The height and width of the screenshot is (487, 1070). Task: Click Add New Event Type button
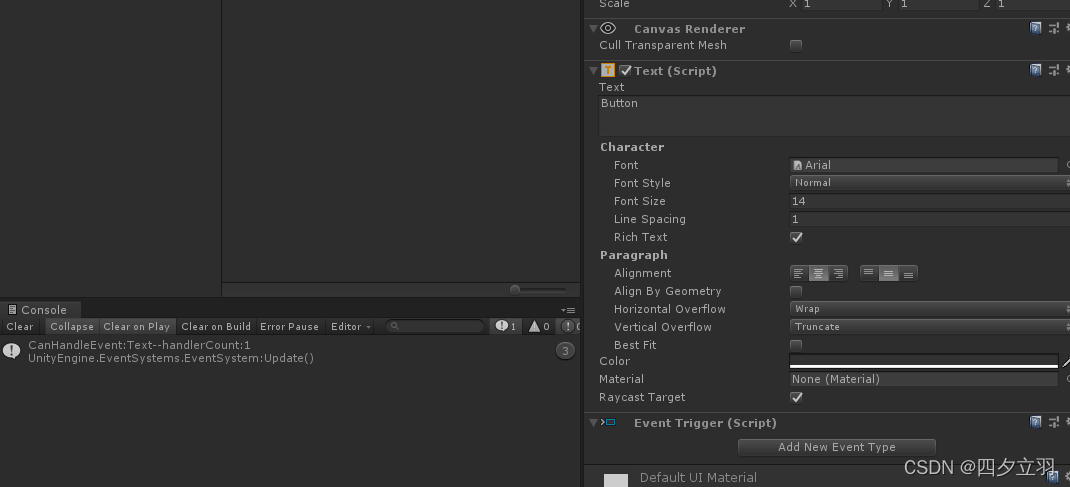(x=837, y=447)
